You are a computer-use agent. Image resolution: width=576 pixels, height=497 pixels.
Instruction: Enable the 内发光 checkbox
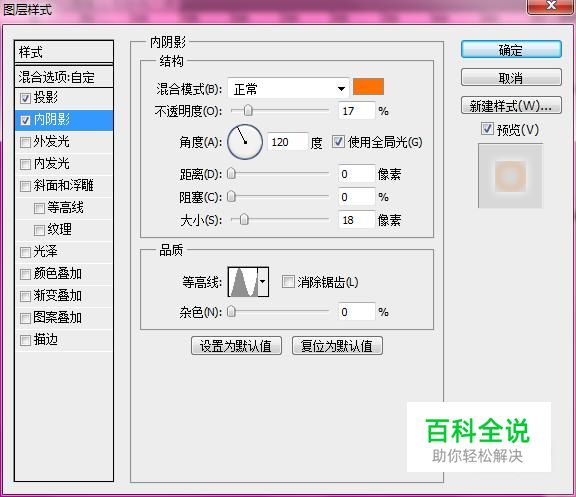pos(25,164)
